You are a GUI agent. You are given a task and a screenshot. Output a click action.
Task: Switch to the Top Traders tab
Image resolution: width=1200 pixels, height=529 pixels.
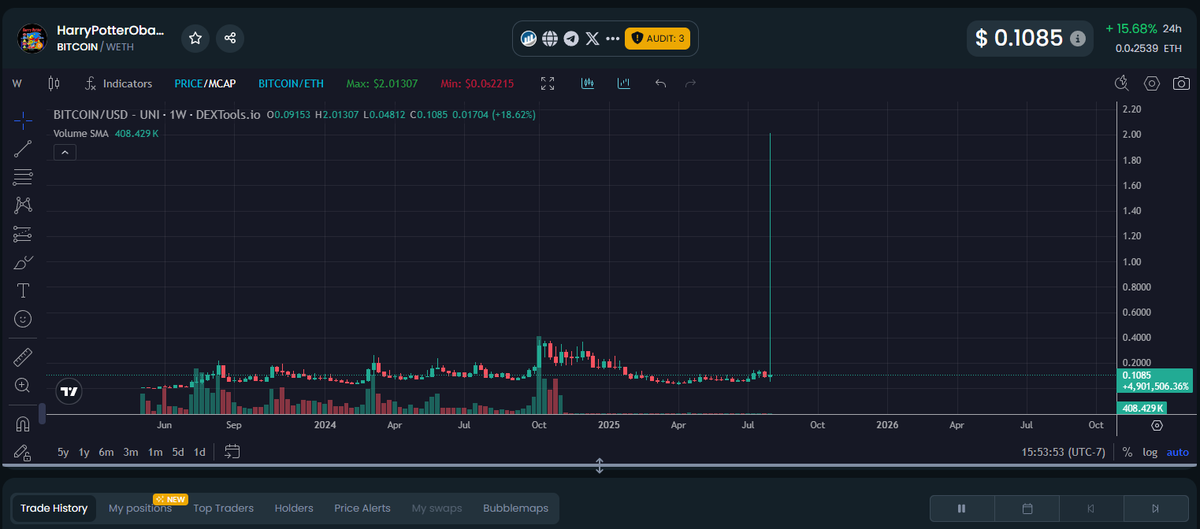click(224, 508)
